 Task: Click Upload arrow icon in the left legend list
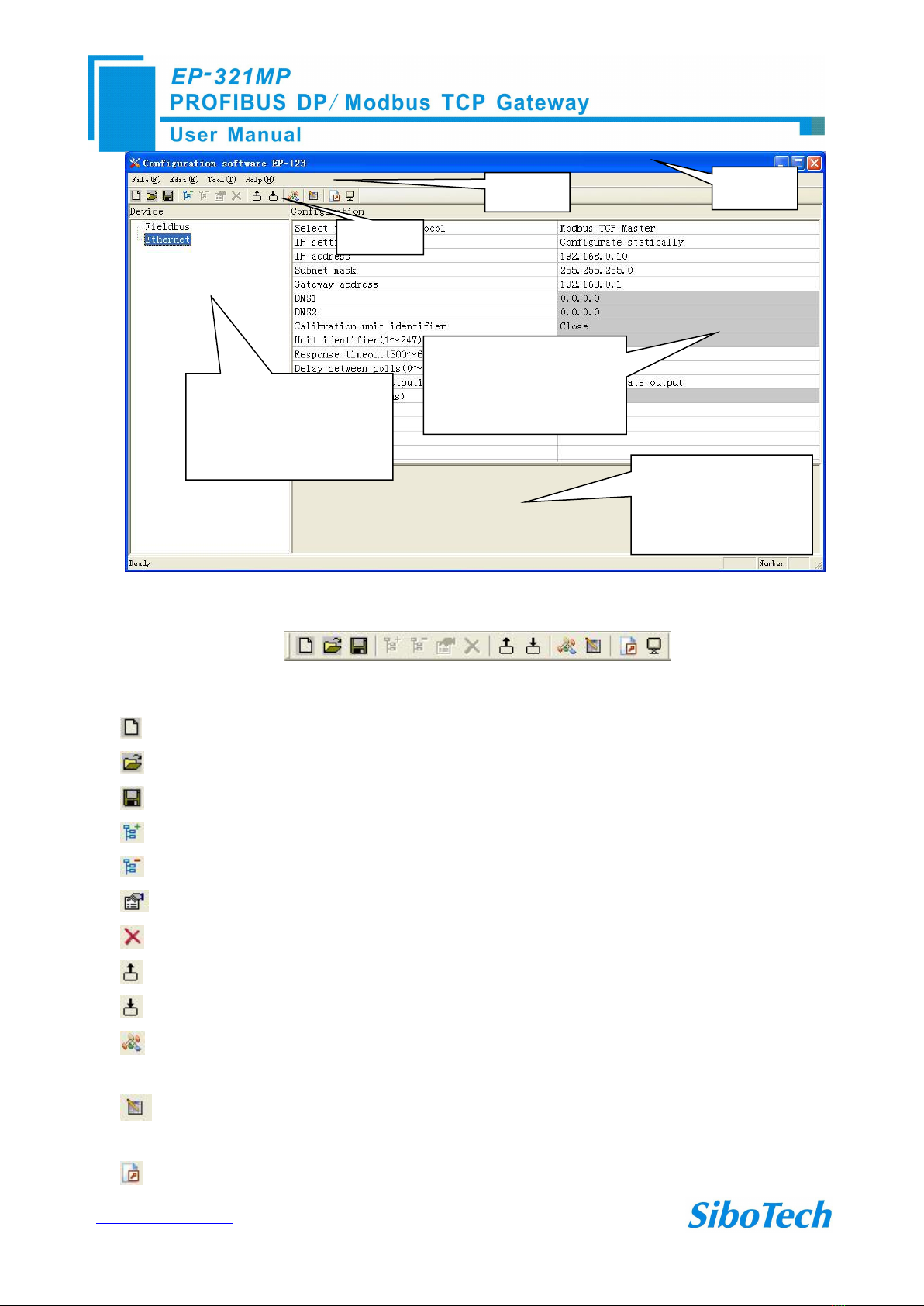[x=131, y=972]
